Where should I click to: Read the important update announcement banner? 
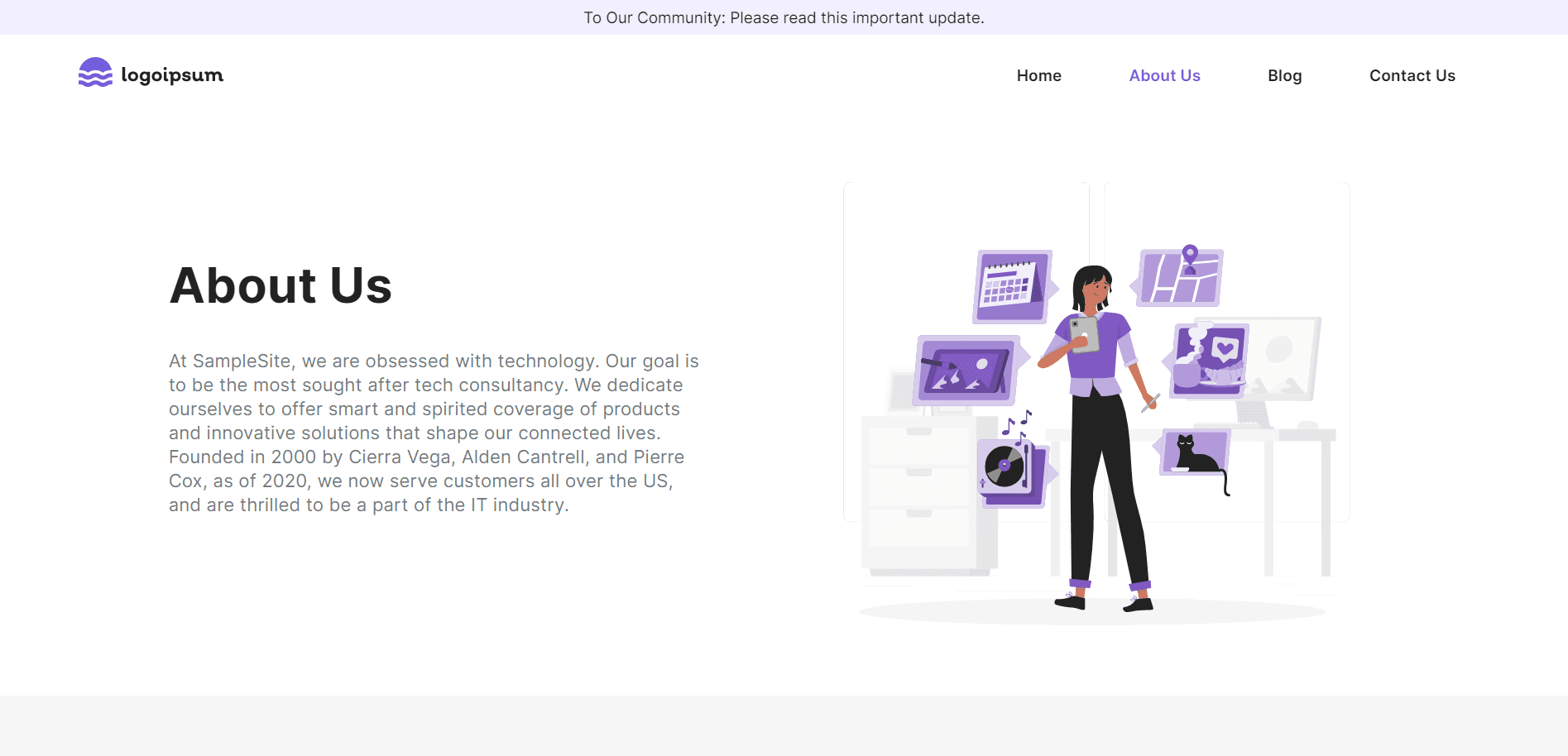coord(784,17)
